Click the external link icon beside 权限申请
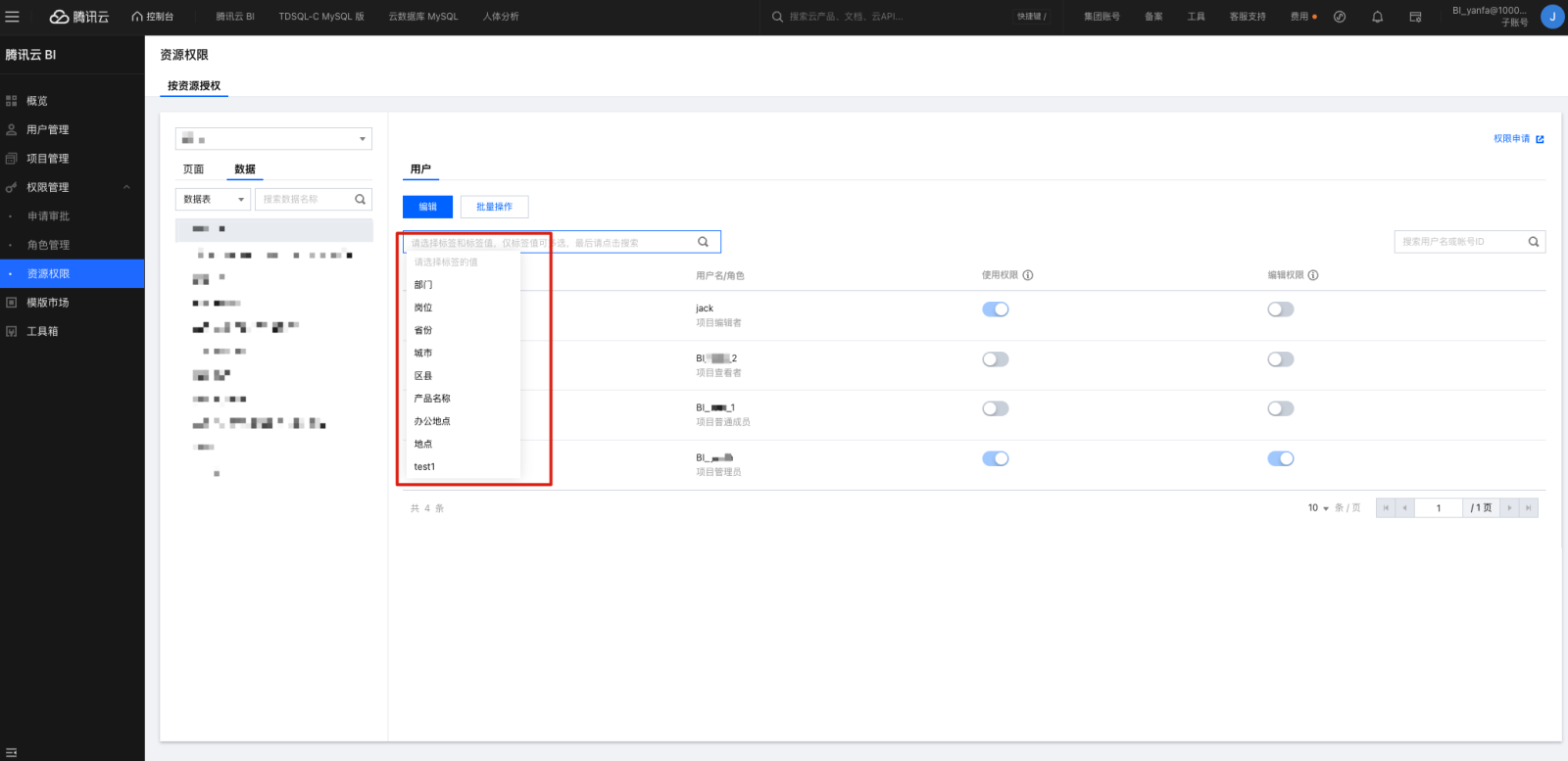This screenshot has width=1568, height=761. 1540,139
